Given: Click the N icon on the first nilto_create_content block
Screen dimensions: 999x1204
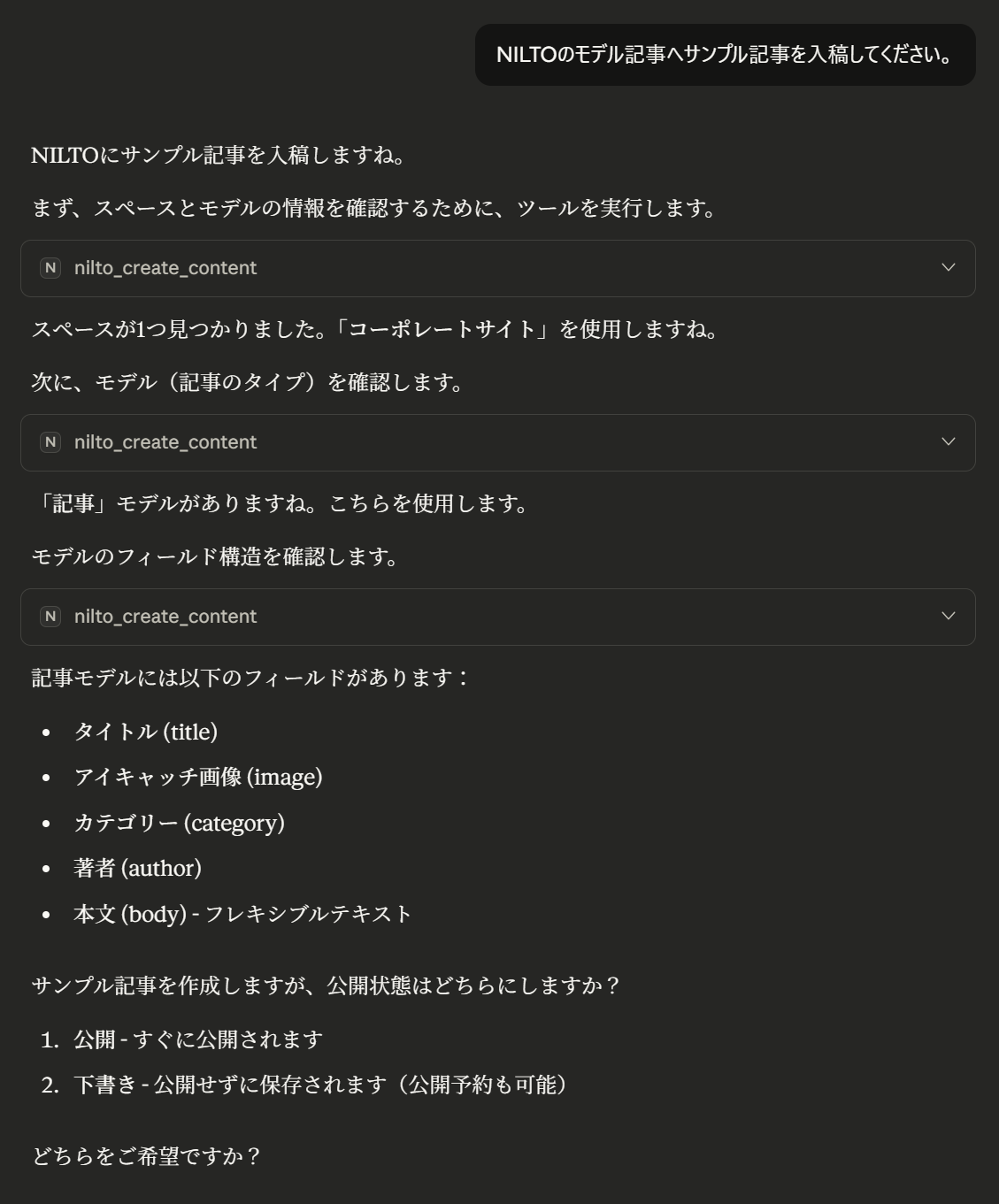Looking at the screenshot, I should [50, 268].
